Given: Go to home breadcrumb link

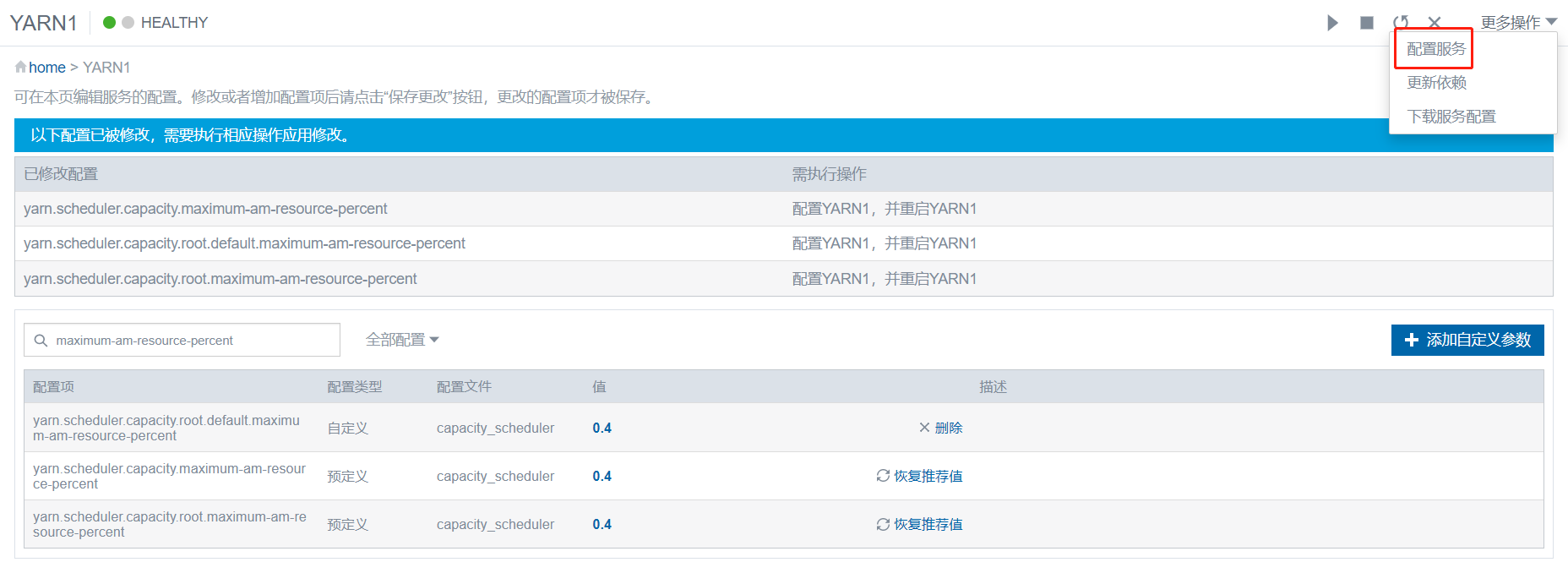Looking at the screenshot, I should point(47,68).
